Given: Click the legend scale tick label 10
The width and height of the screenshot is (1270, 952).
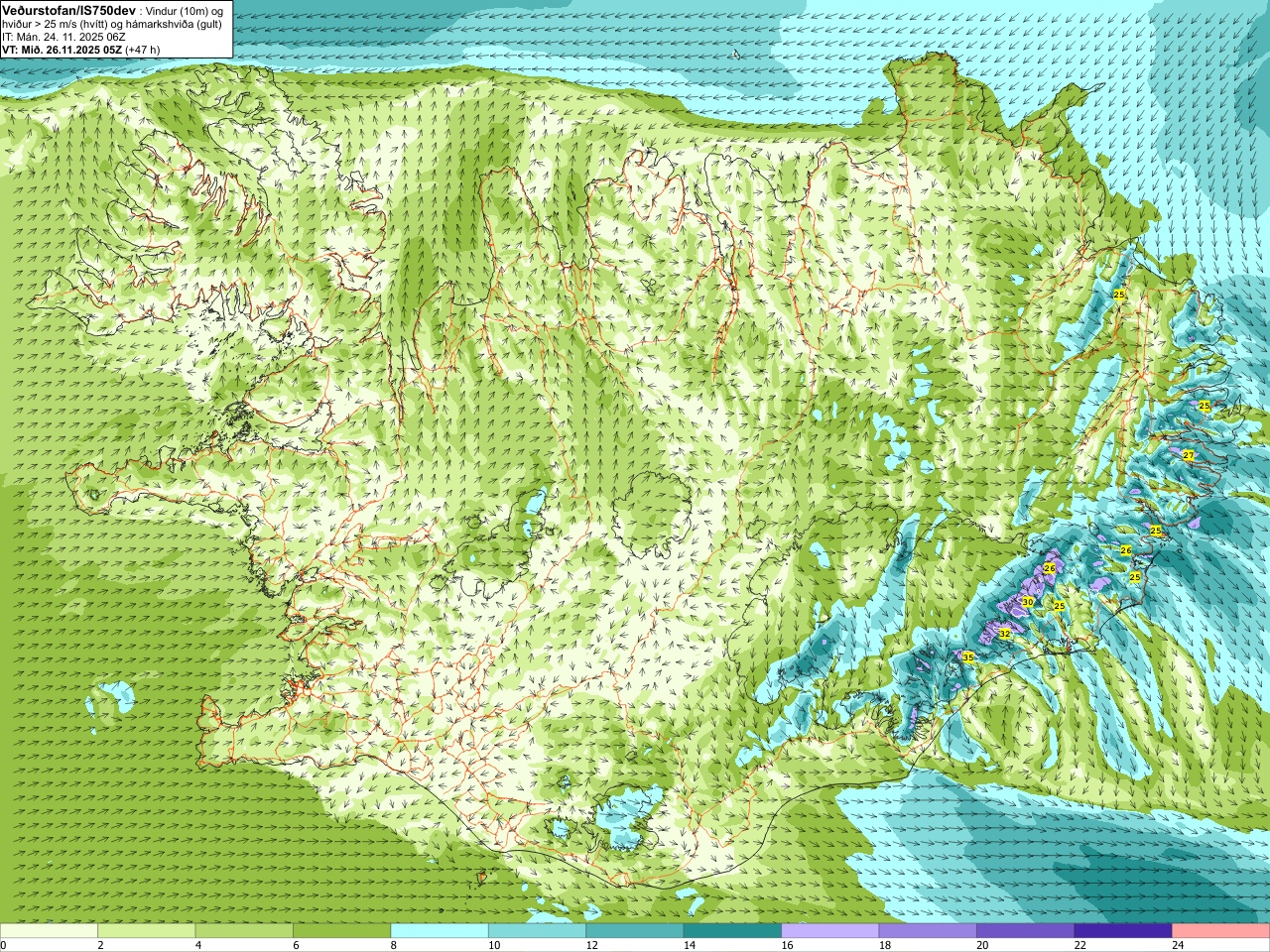Looking at the screenshot, I should pyautogui.click(x=494, y=945).
